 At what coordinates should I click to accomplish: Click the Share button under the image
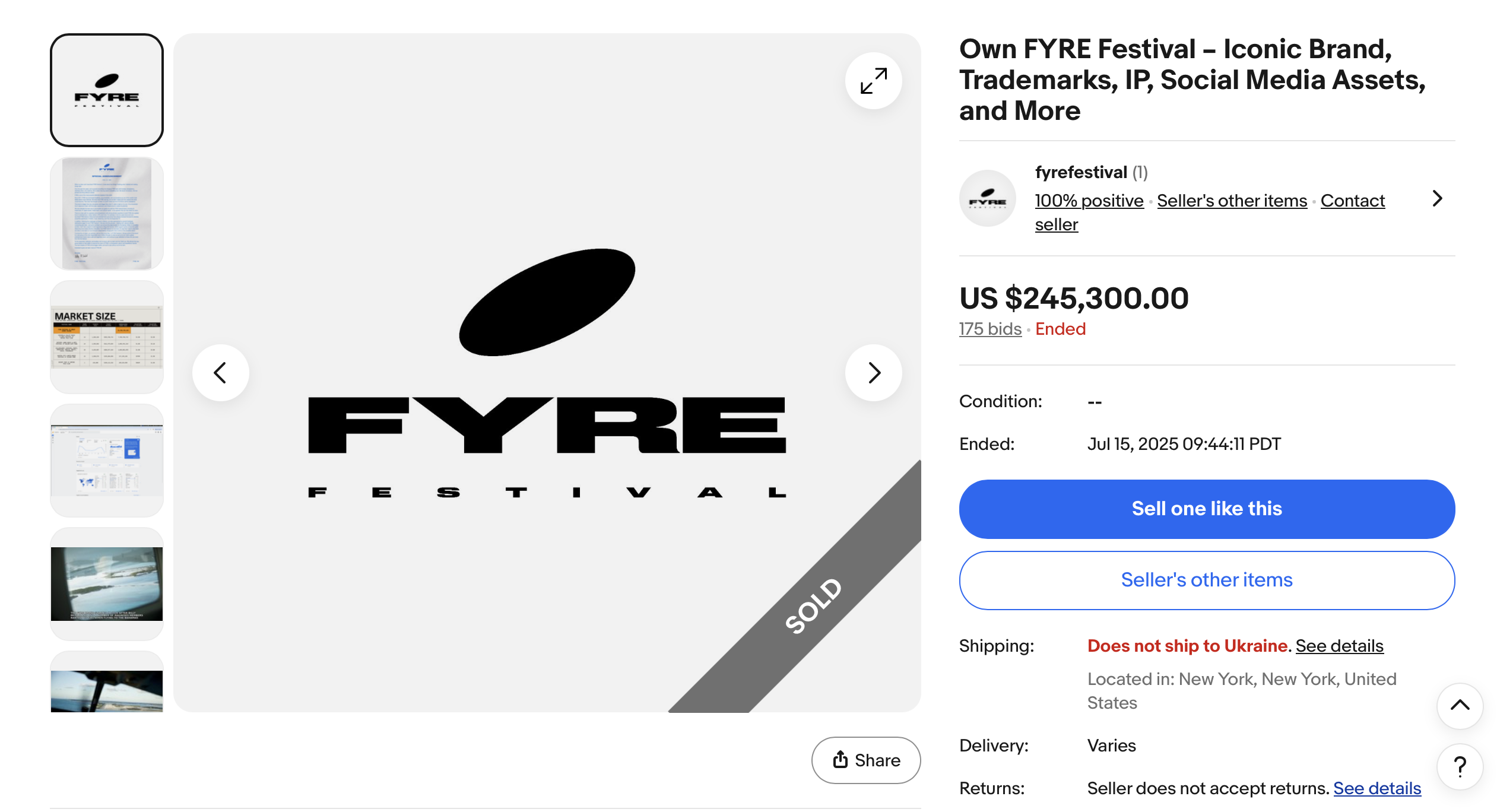866,760
